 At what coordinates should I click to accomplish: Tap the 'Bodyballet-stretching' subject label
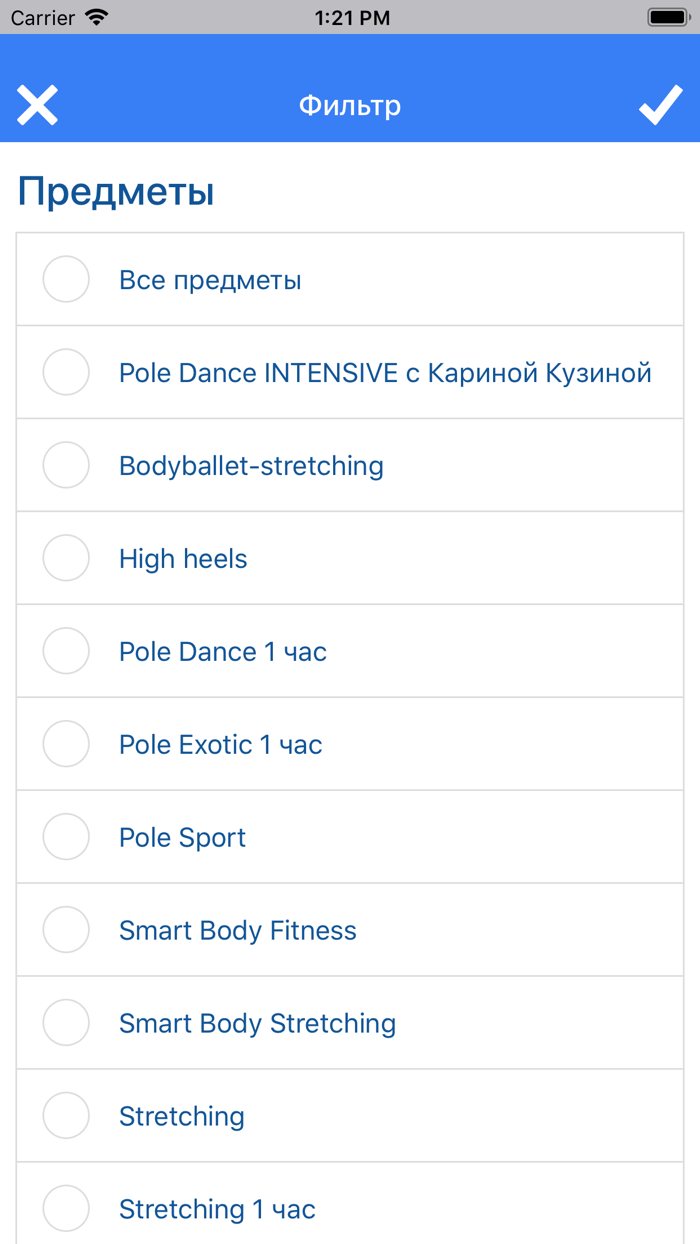coord(251,466)
